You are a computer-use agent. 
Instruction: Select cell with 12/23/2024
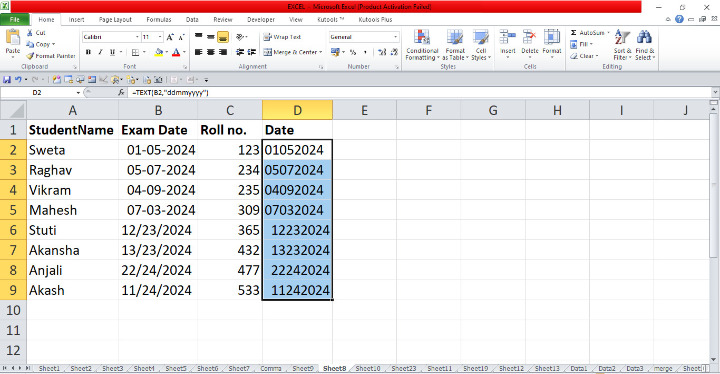[158, 230]
